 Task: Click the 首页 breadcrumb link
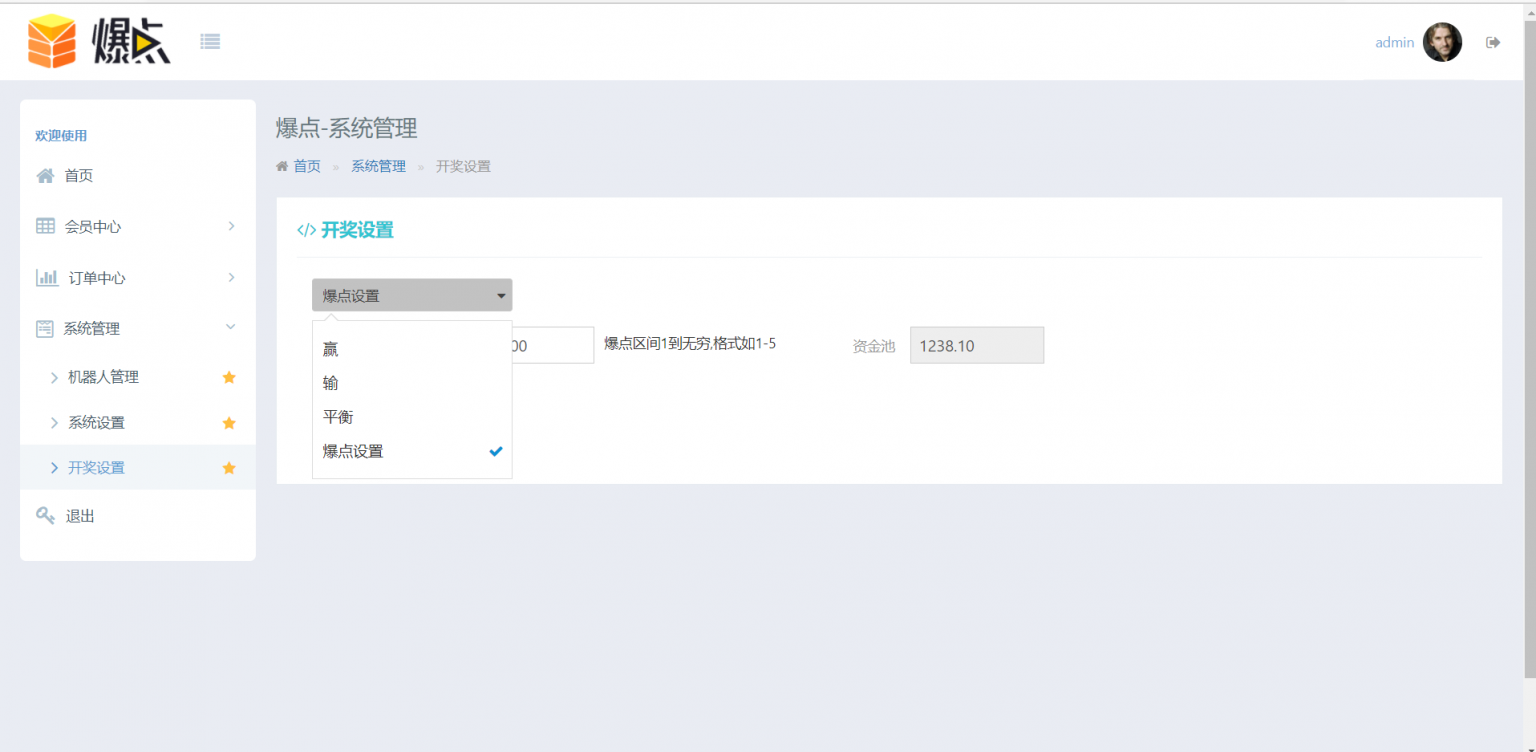306,167
